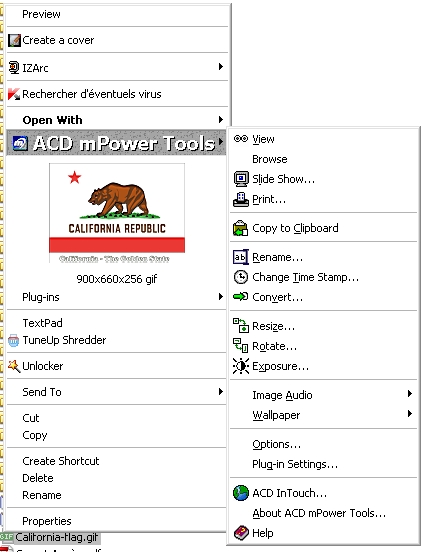Click the Exposure sun icon
Screen dimensions: 427x552
pyautogui.click(x=241, y=366)
